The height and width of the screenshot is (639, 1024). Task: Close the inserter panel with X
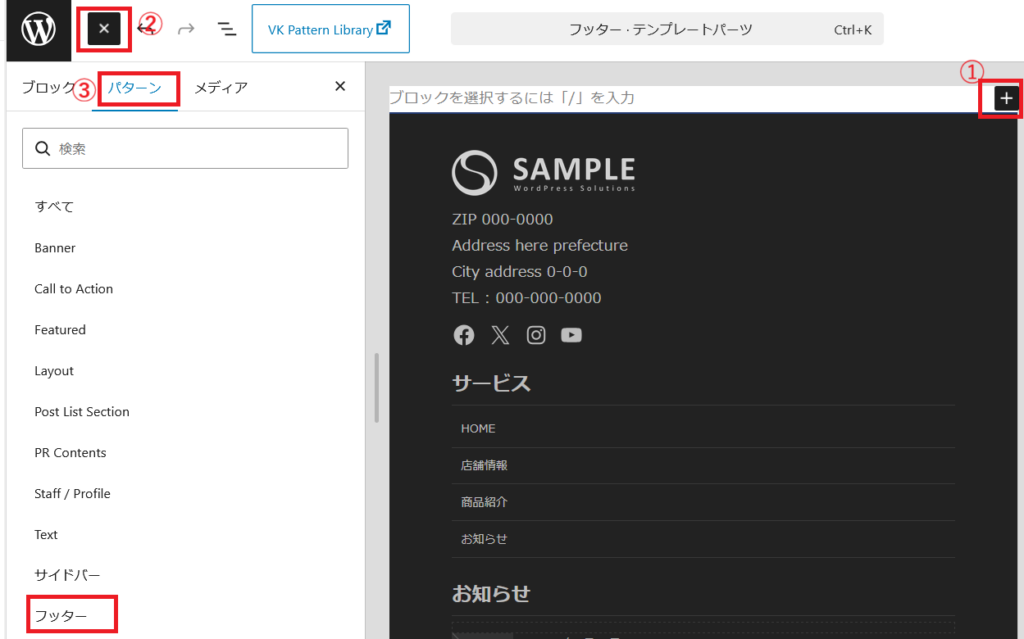[x=340, y=87]
